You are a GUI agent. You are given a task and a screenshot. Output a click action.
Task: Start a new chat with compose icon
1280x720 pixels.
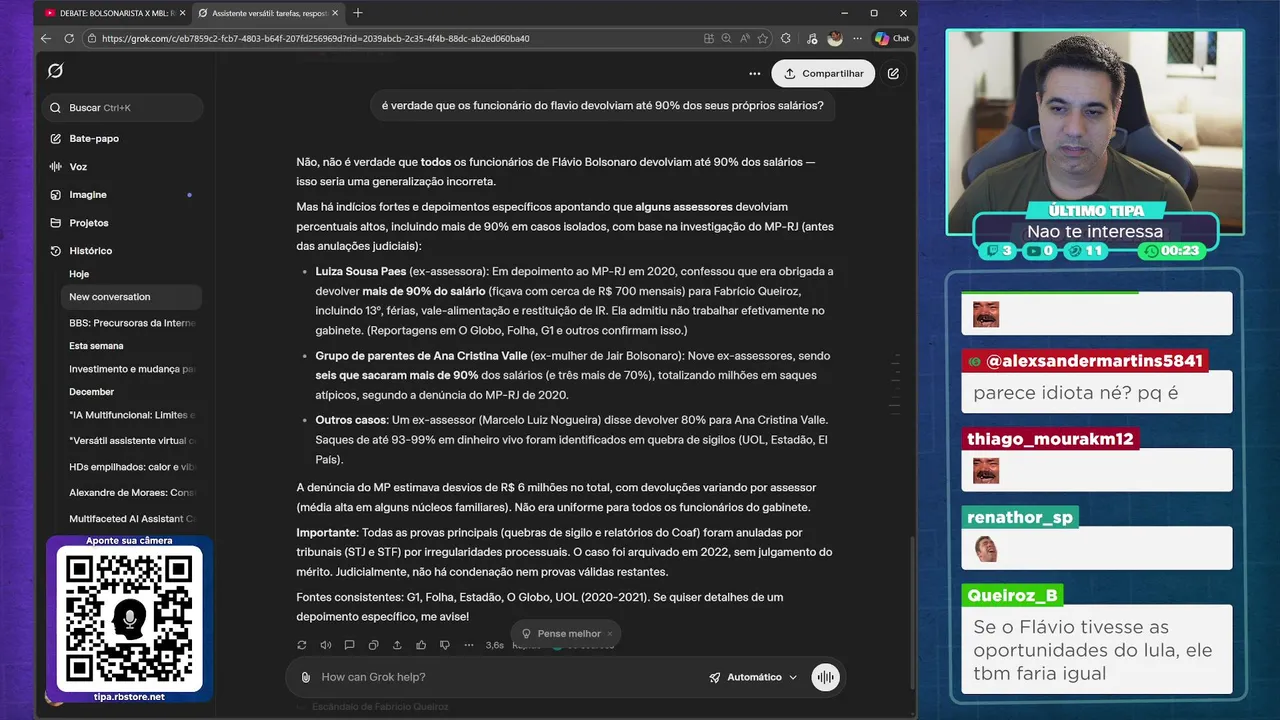(893, 73)
